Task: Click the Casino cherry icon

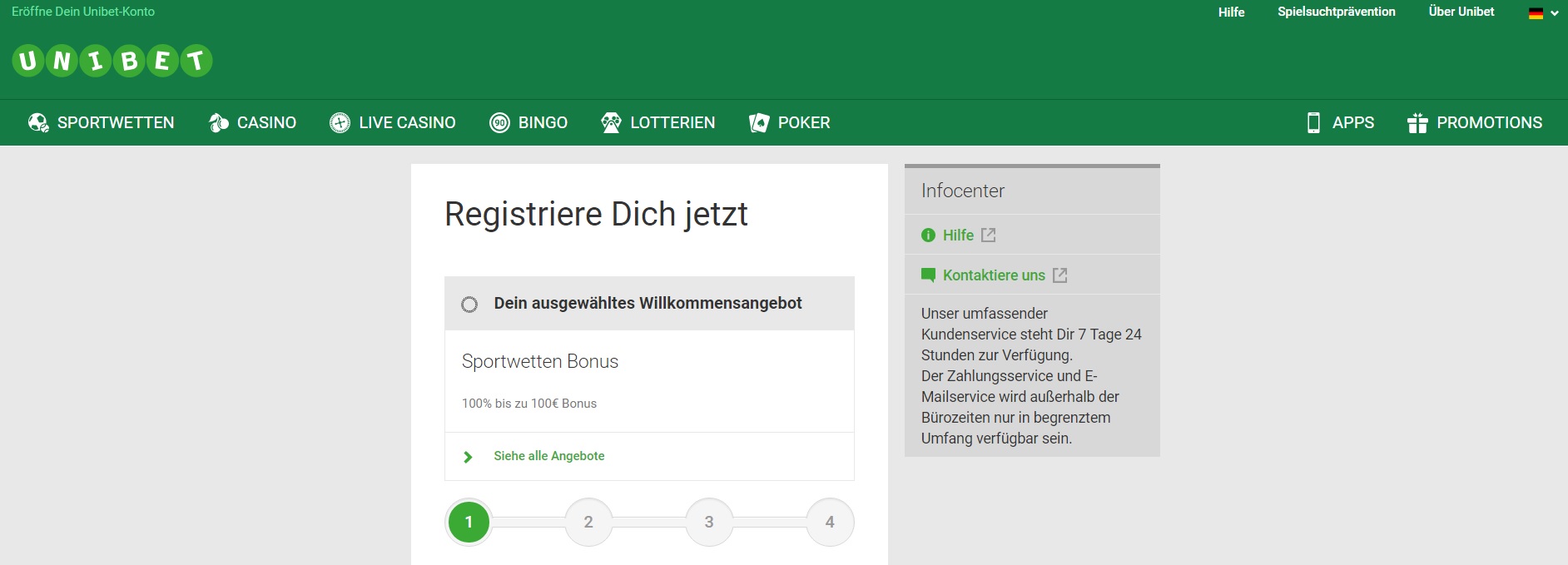Action: coord(218,123)
